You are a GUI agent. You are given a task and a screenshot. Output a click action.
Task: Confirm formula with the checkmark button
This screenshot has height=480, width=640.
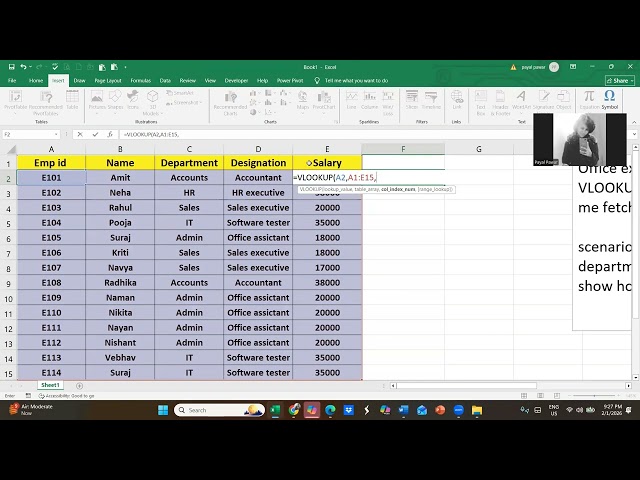(95, 134)
